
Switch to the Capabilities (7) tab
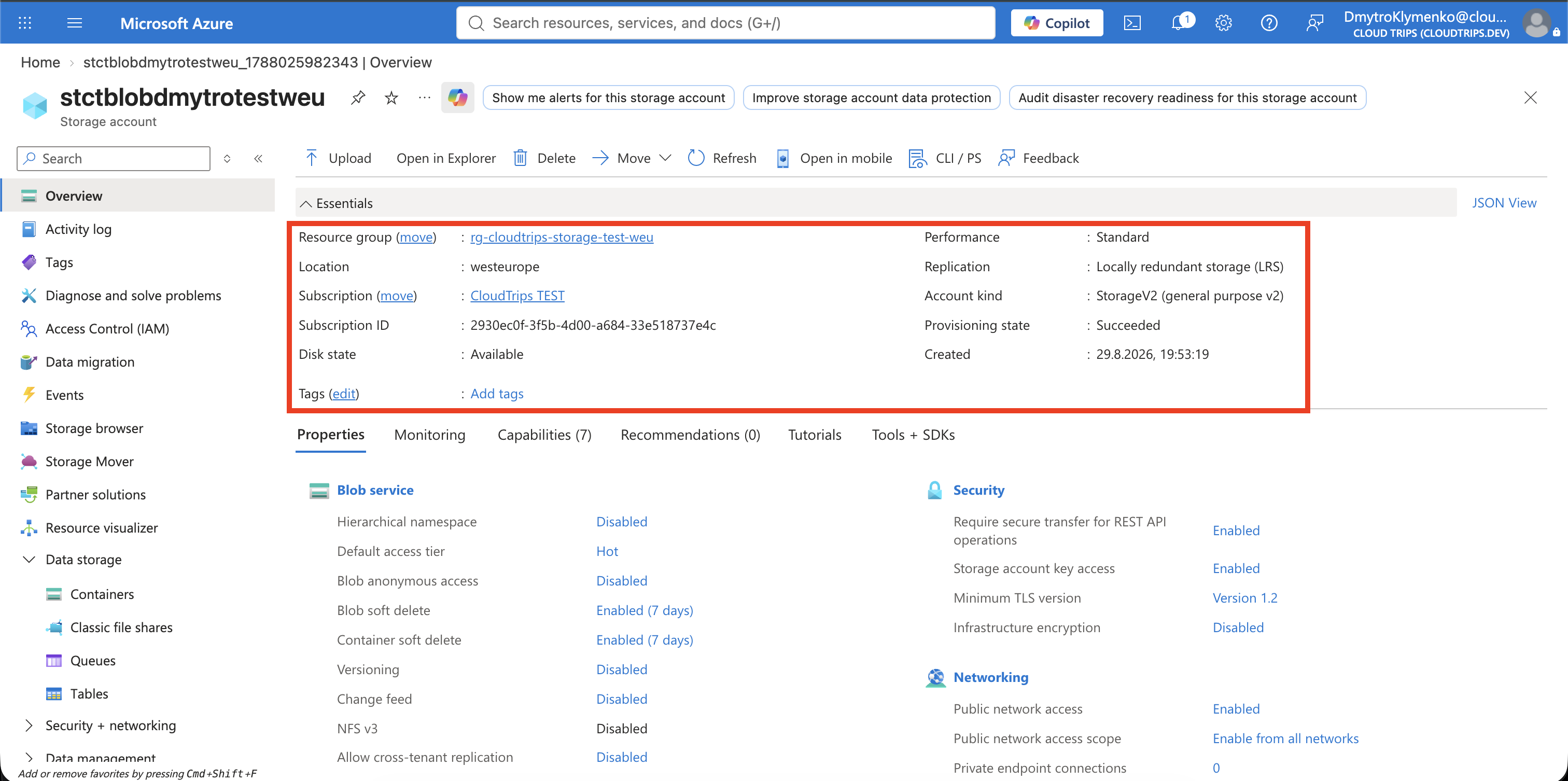[544, 435]
